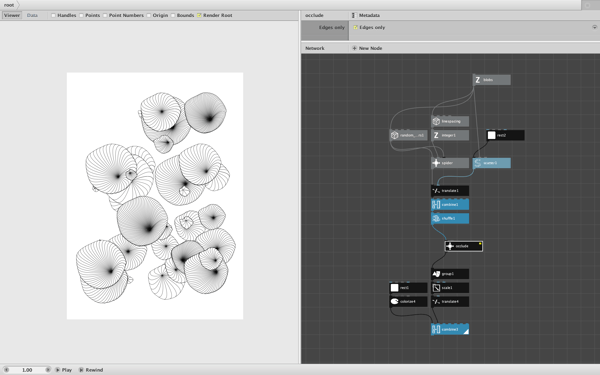
Task: Open the parameter panel options arrow
Action: 594,27
